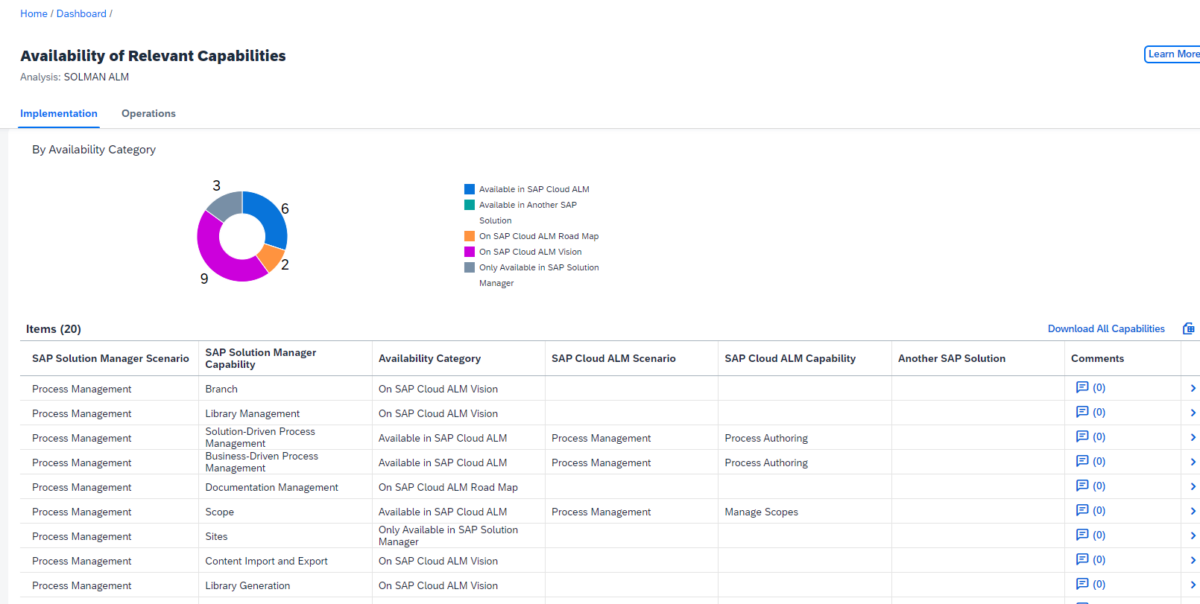Open comments for Solution-Driven Process Management
The height and width of the screenshot is (604, 1200).
1083,436
